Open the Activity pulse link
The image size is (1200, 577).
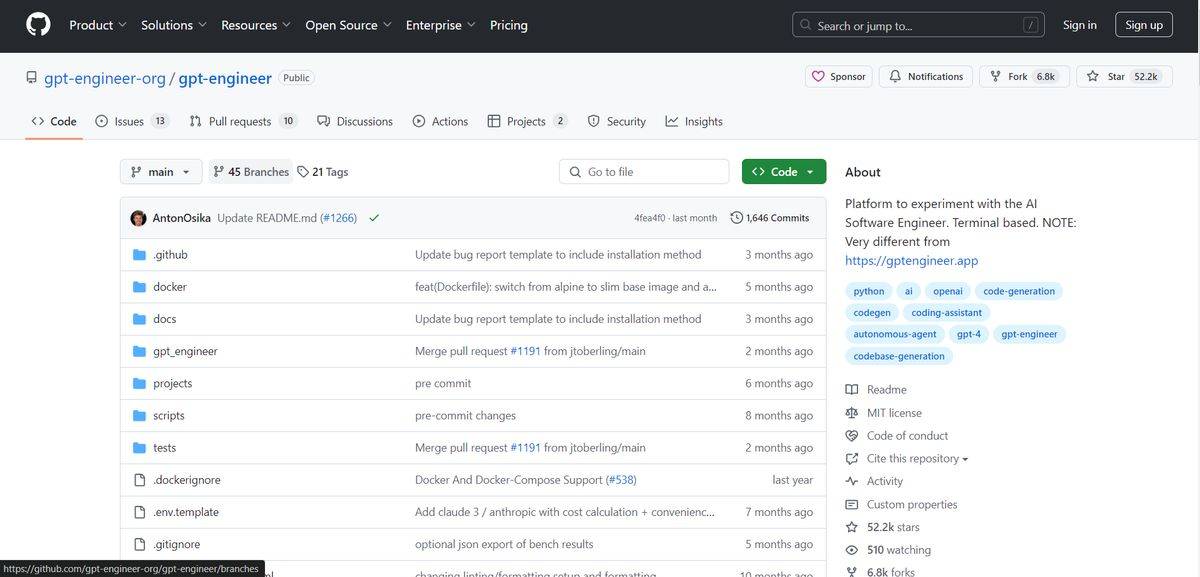click(884, 481)
